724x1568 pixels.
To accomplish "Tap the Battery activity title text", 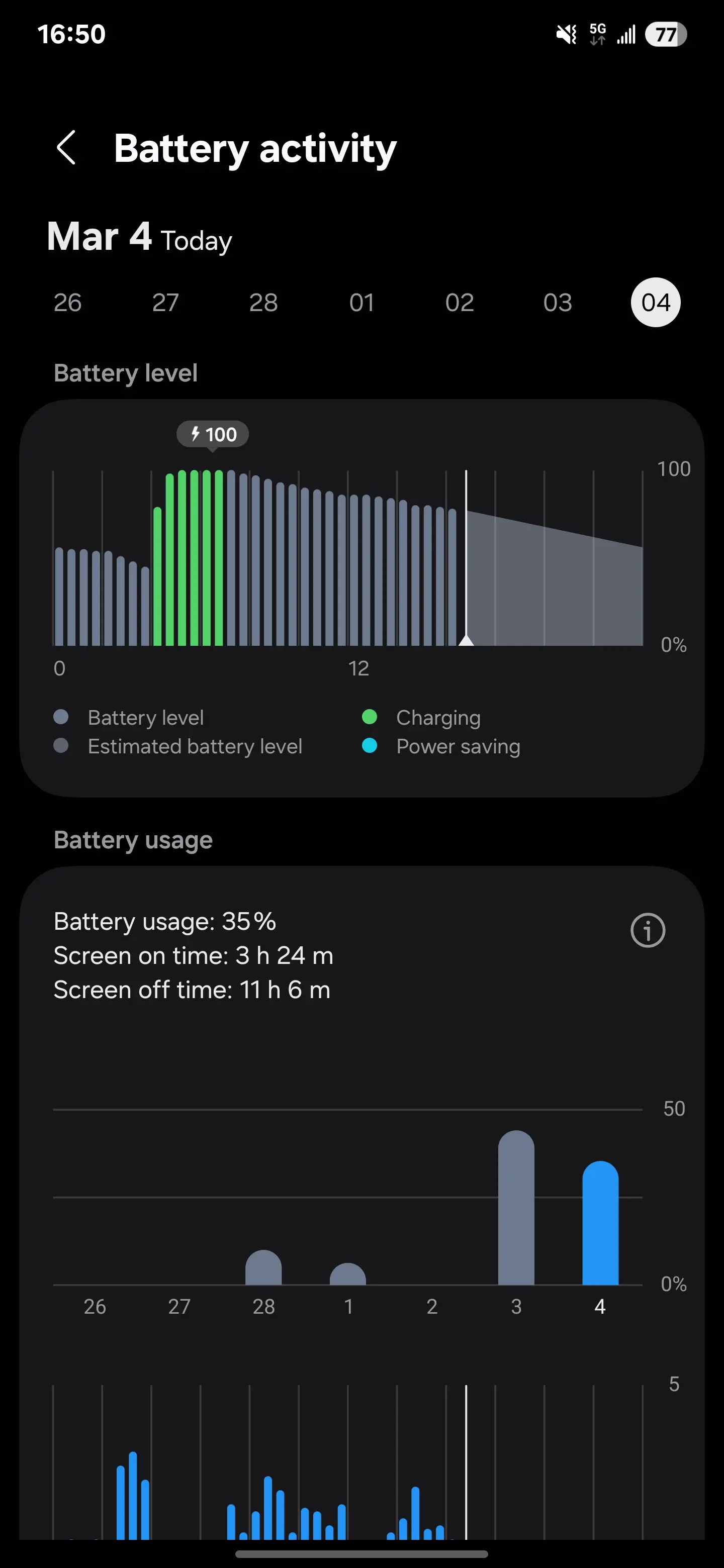I will pos(255,148).
